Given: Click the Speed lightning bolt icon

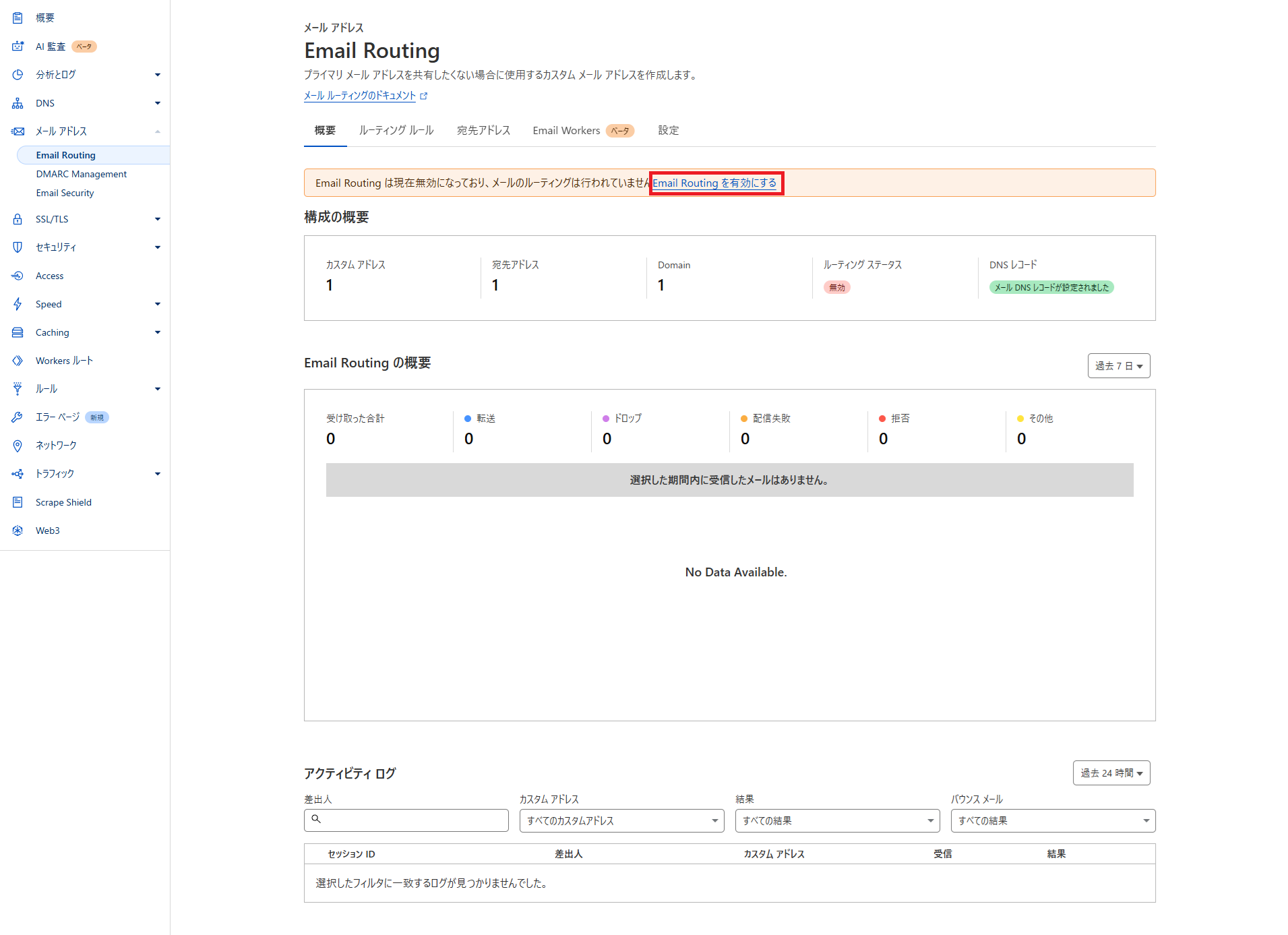Looking at the screenshot, I should click(18, 304).
